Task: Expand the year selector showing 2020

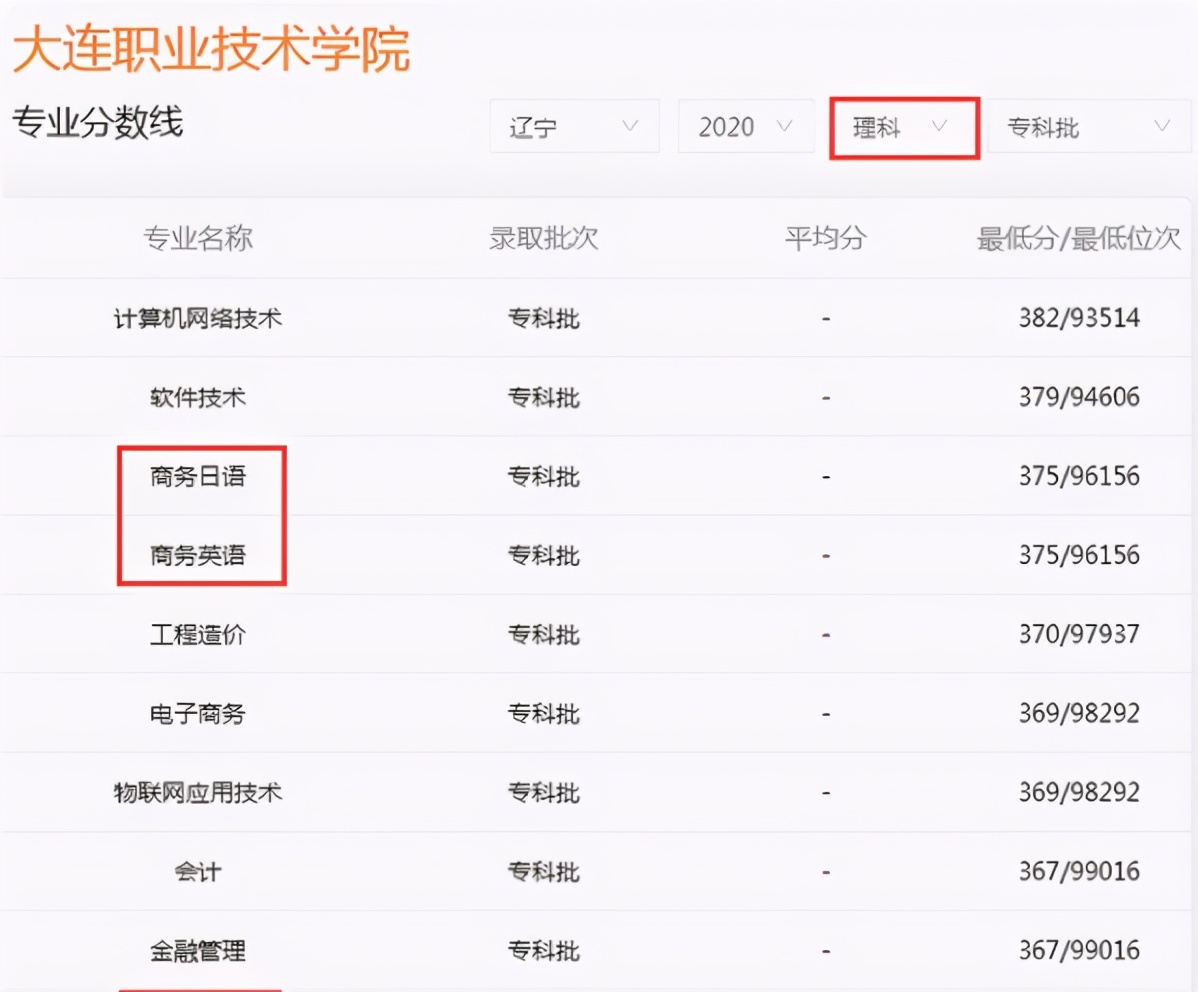Action: [x=745, y=126]
